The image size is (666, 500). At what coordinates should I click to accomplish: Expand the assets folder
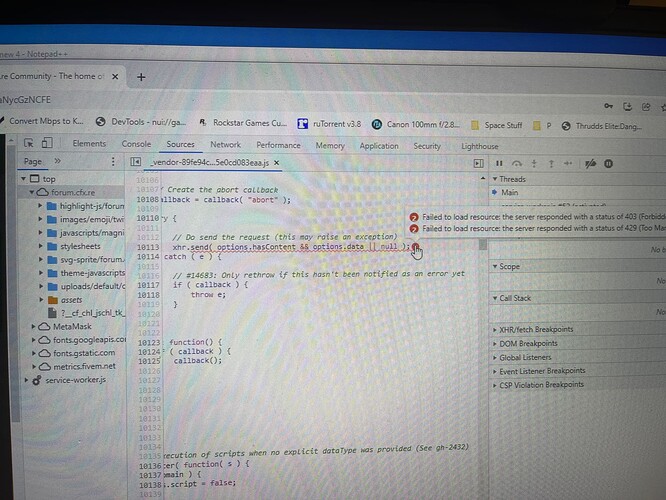click(41, 300)
